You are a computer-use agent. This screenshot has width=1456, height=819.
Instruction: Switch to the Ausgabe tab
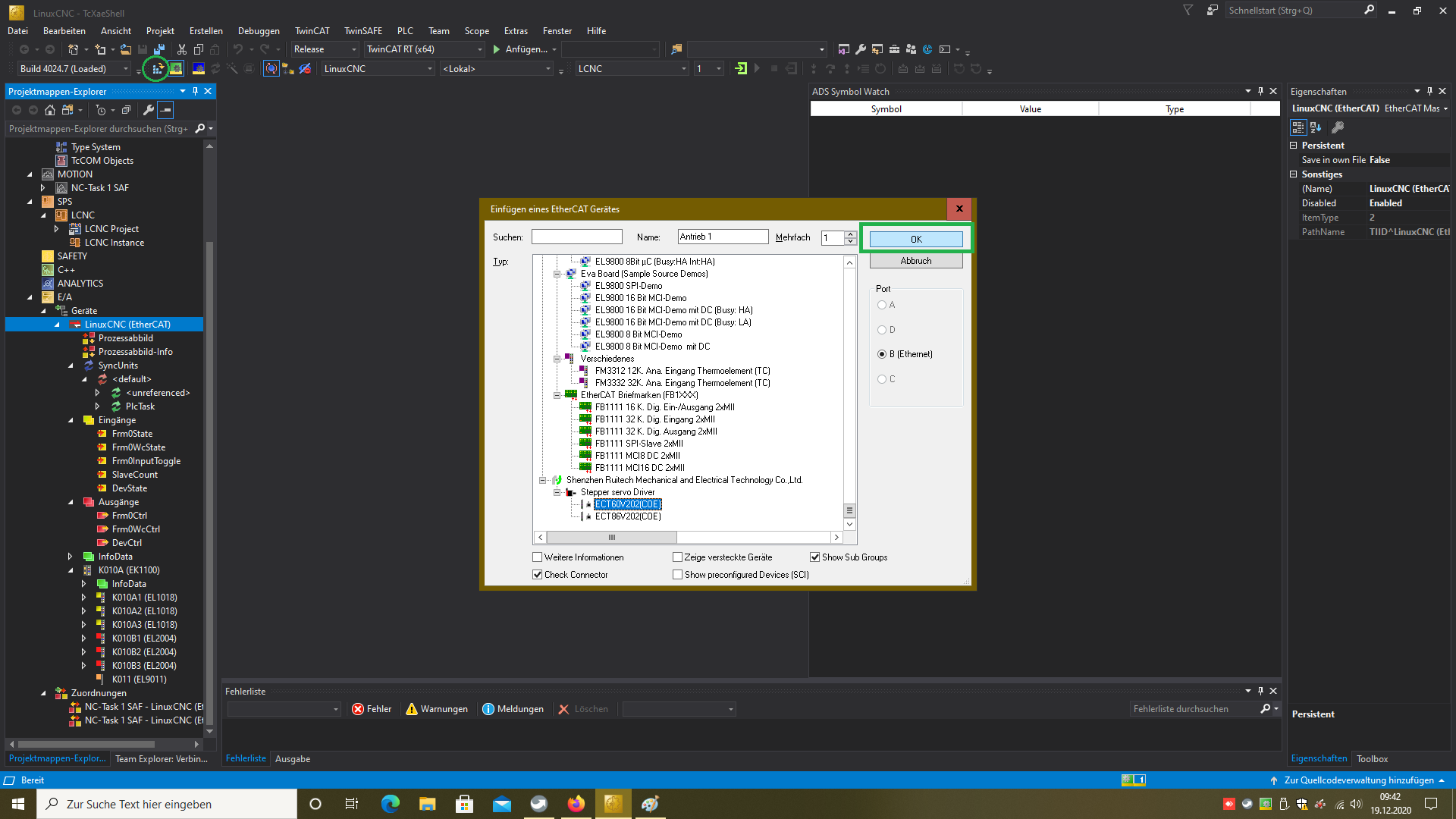(293, 759)
